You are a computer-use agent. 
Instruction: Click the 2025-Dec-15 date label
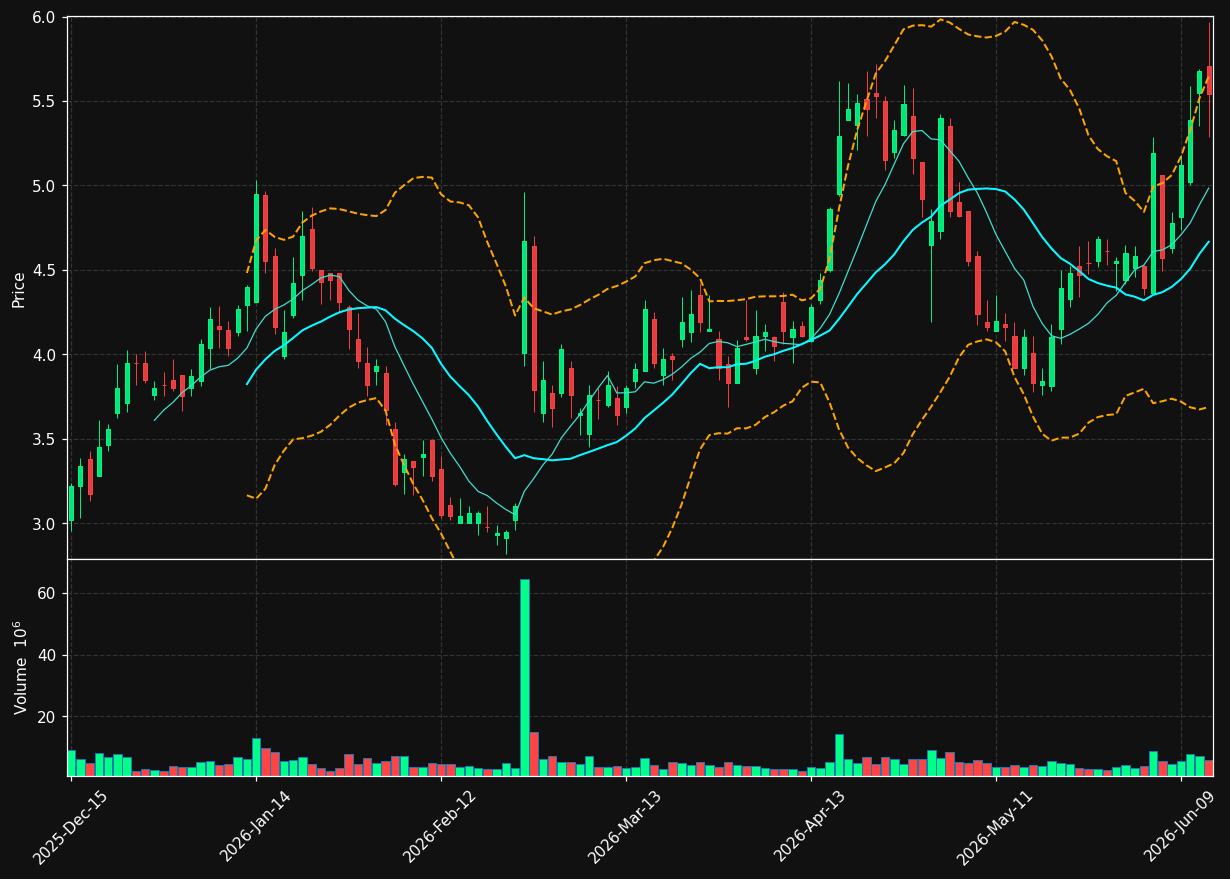pos(70,827)
